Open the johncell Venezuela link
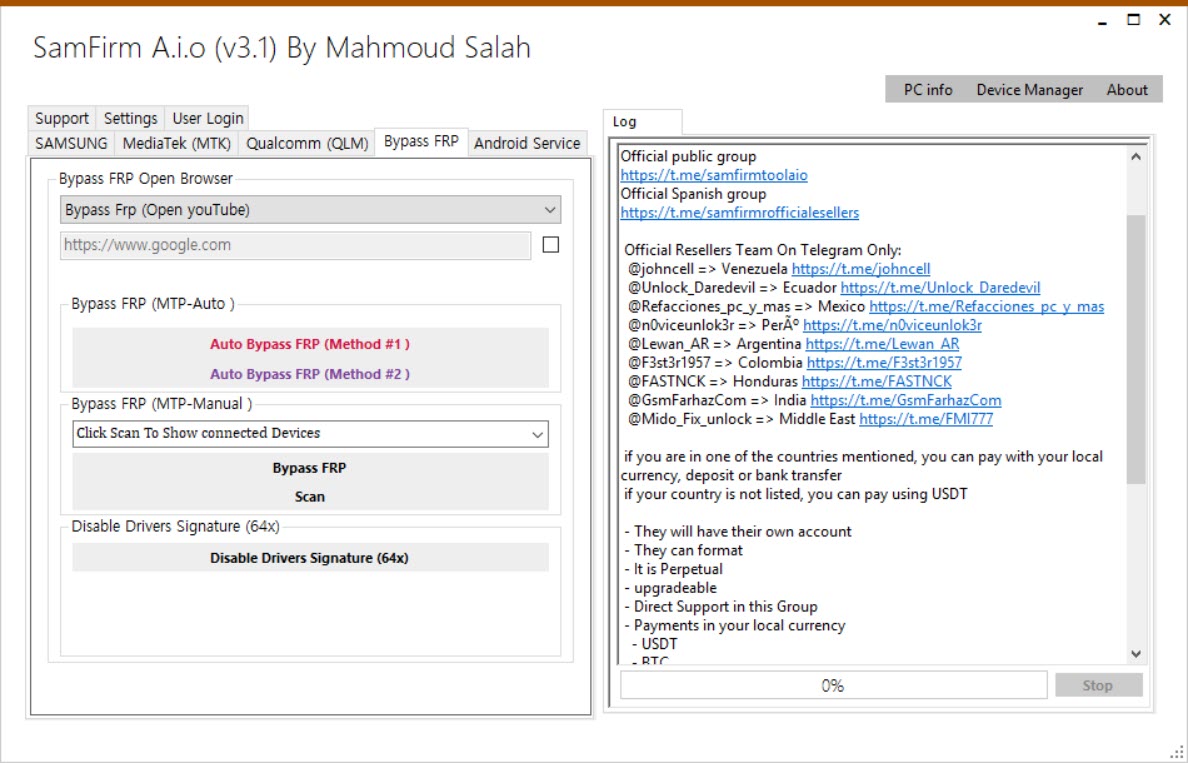The width and height of the screenshot is (1188, 763). [x=861, y=269]
